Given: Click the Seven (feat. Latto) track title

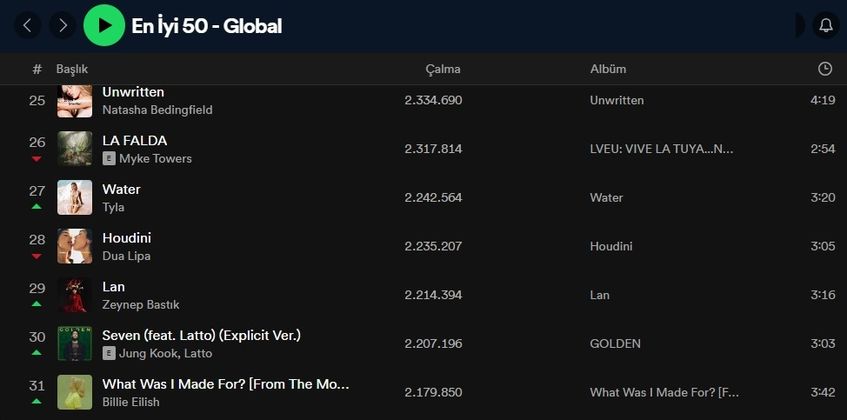Looking at the screenshot, I should pos(201,335).
